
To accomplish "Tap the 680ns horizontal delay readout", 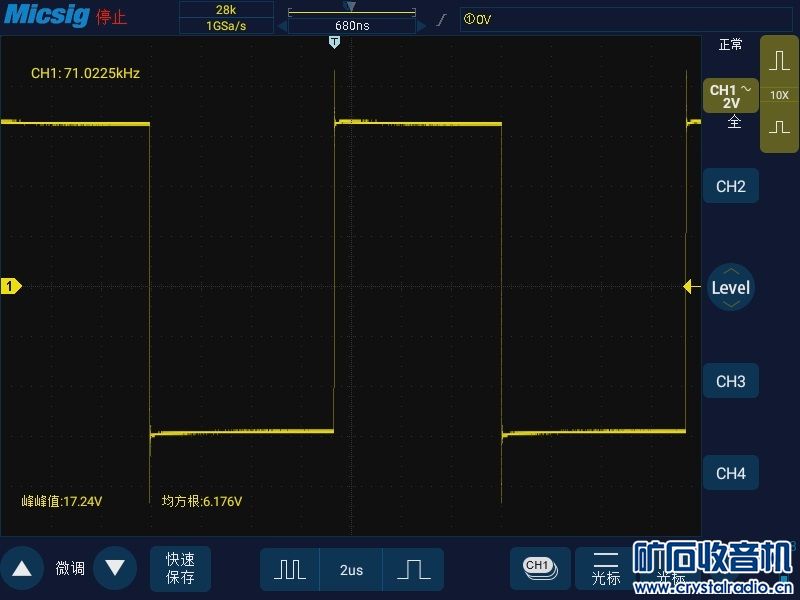I will pos(352,26).
